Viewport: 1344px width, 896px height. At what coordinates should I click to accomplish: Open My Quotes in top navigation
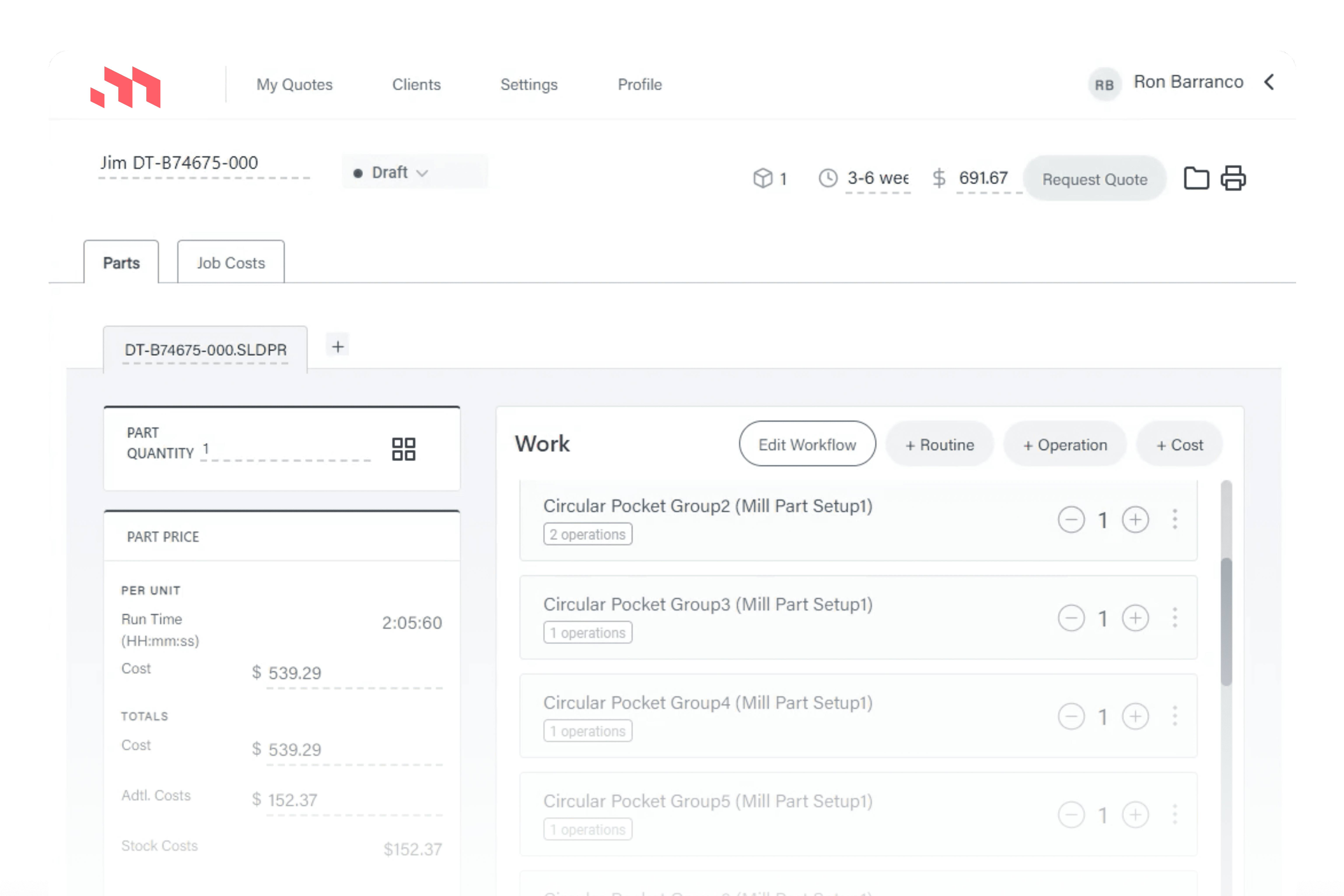(294, 85)
